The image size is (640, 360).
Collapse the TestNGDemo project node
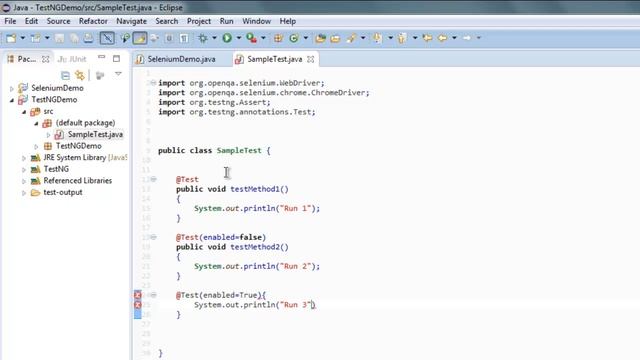(12, 100)
